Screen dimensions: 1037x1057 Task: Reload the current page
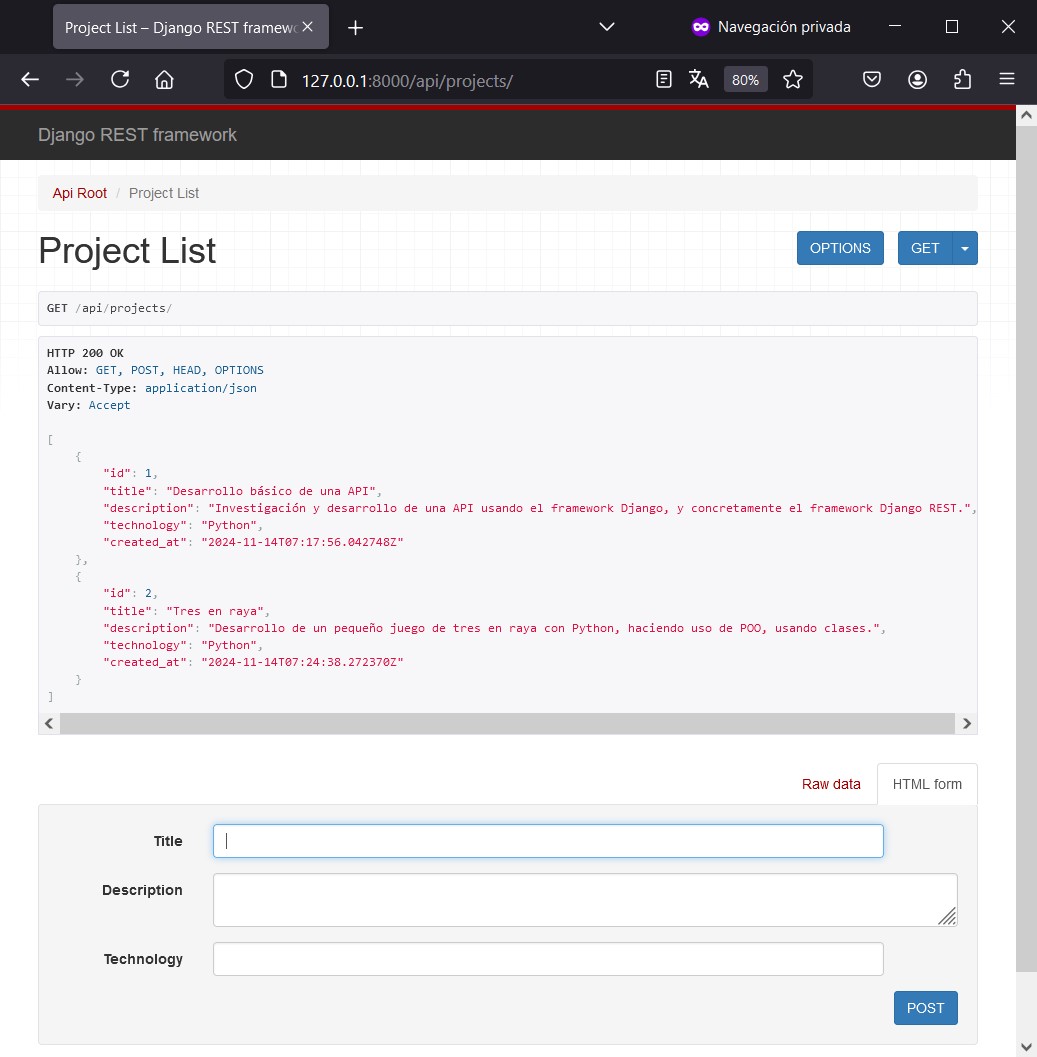pos(120,80)
